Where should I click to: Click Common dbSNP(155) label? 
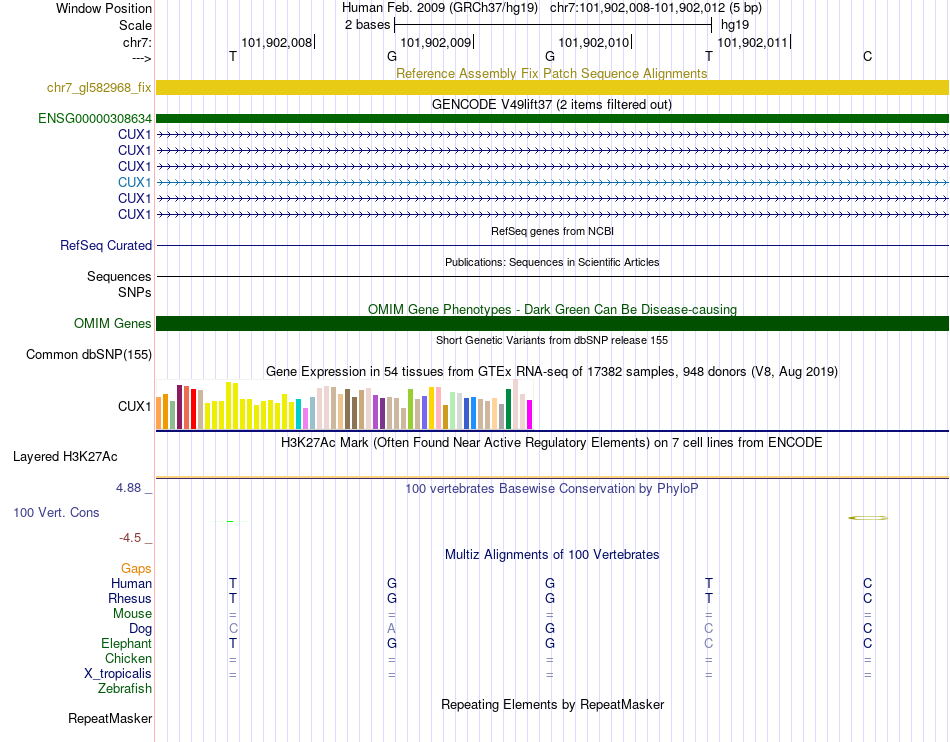pyautogui.click(x=88, y=354)
